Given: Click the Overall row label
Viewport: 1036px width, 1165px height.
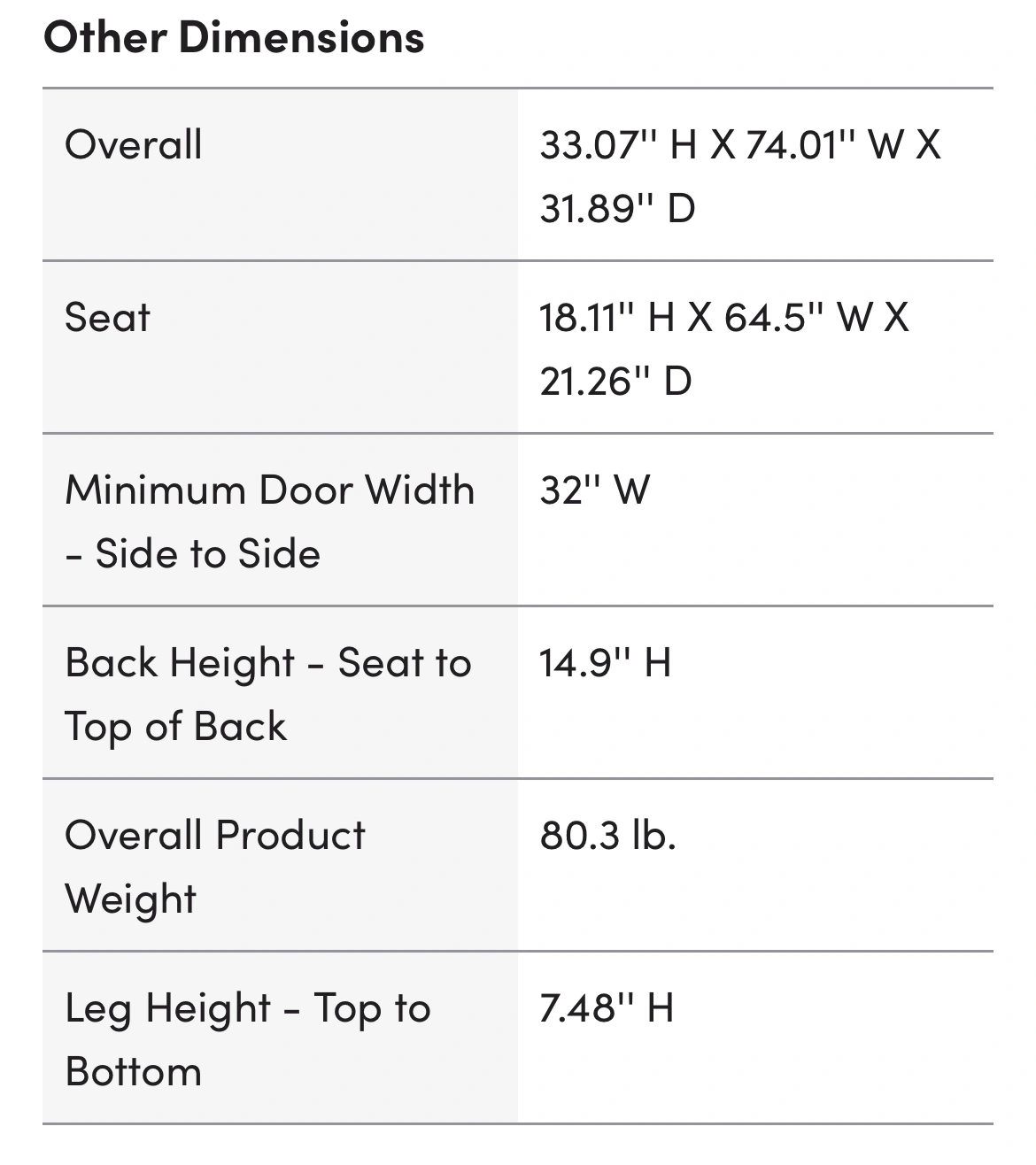Looking at the screenshot, I should tap(134, 144).
